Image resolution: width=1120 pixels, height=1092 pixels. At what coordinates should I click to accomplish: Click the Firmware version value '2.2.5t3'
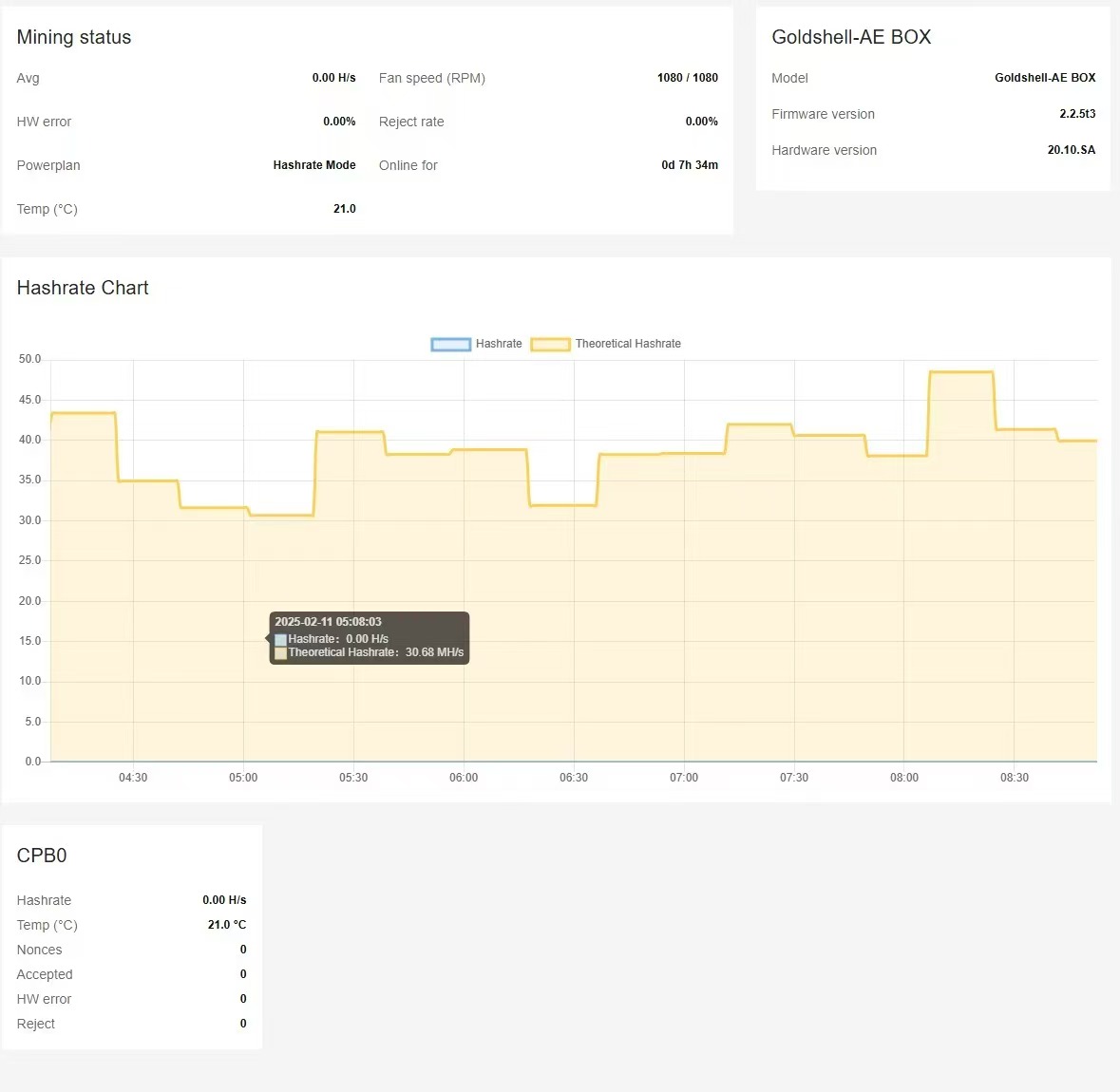[x=1077, y=114]
